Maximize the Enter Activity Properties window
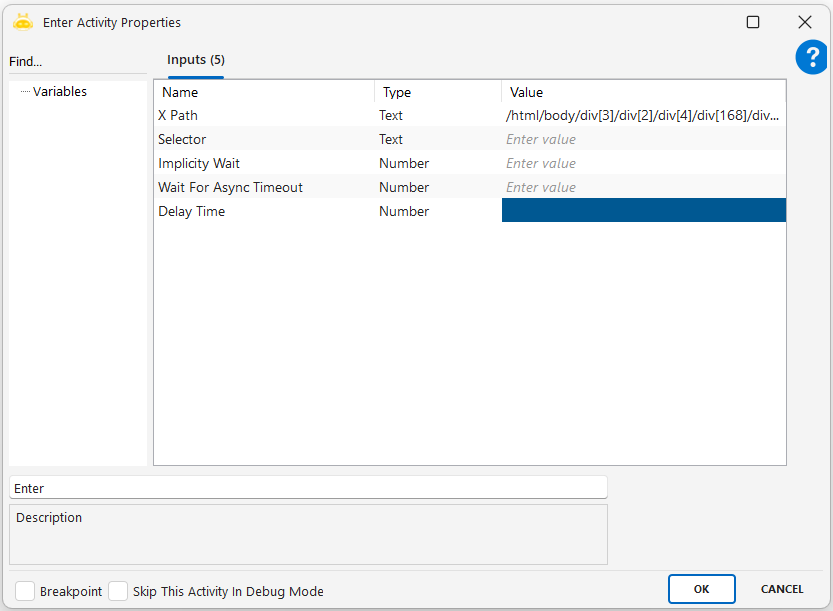Viewport: 833px width, 611px height. pyautogui.click(x=753, y=22)
